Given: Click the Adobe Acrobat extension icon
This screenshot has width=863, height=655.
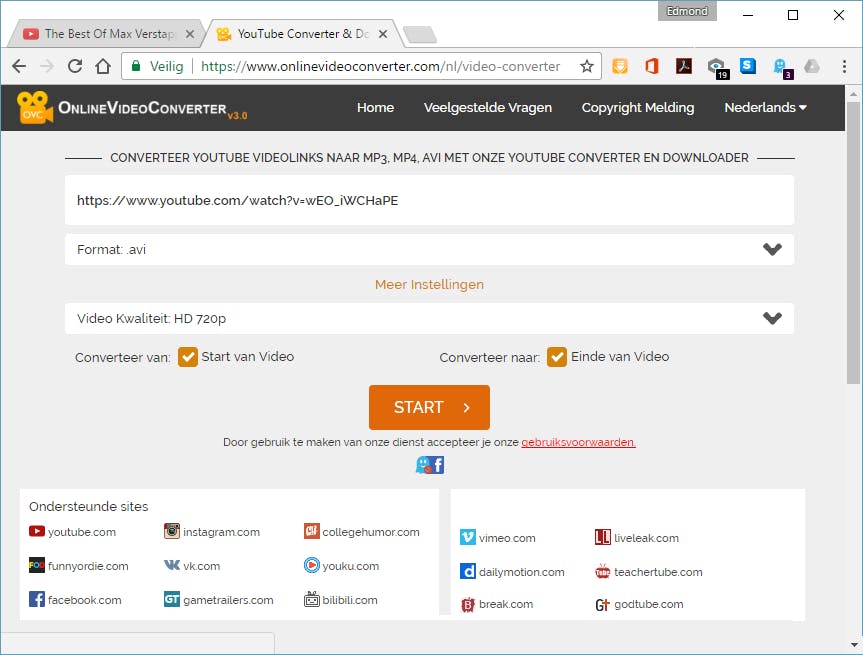Looking at the screenshot, I should (684, 66).
